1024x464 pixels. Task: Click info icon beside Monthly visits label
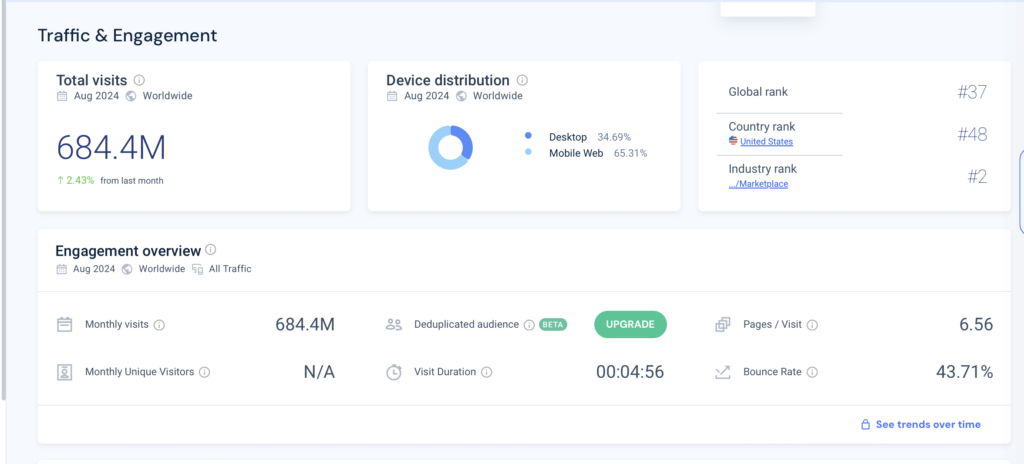(159, 325)
